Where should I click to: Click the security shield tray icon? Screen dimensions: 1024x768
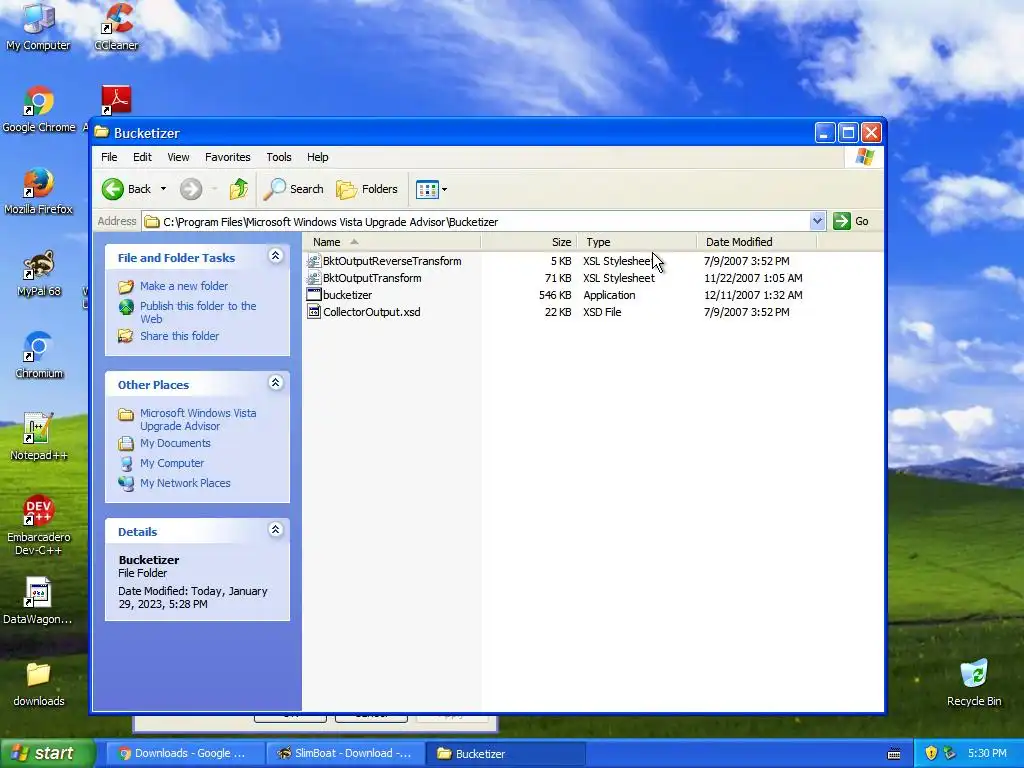point(931,754)
